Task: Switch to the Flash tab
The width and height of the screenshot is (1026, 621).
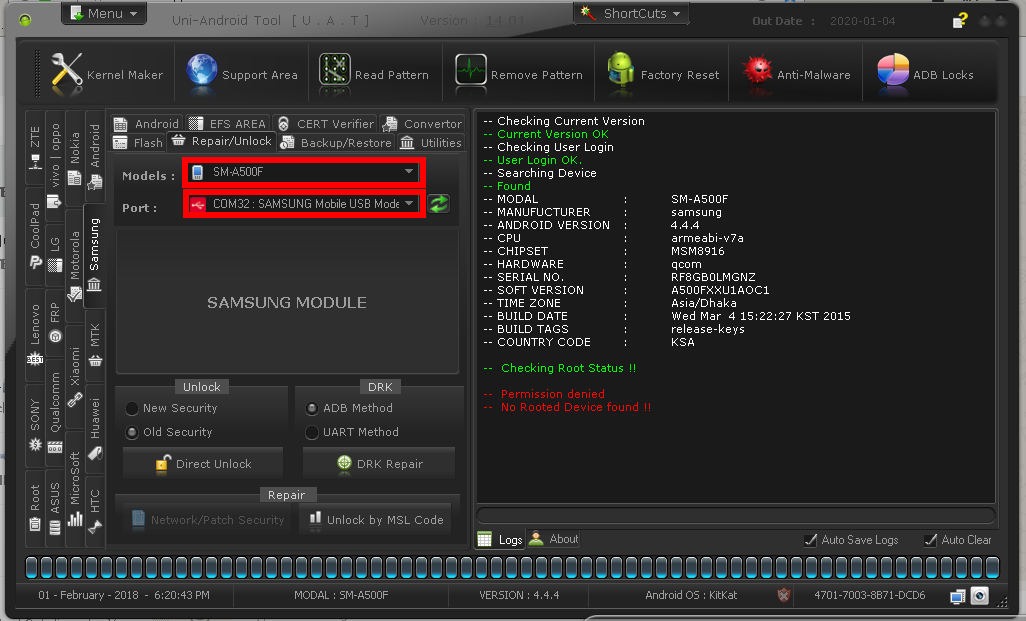Action: pos(138,143)
